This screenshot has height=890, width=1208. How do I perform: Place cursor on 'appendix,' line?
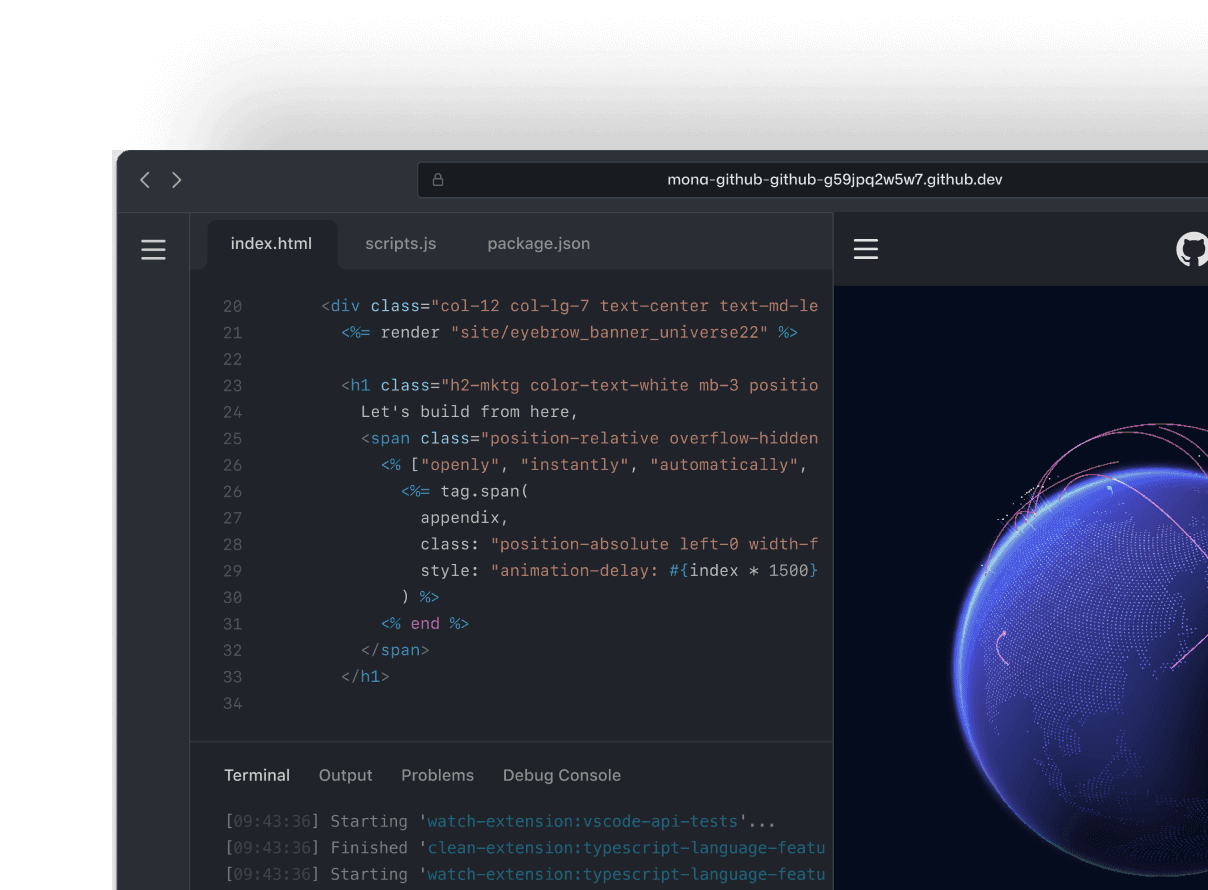click(x=464, y=517)
